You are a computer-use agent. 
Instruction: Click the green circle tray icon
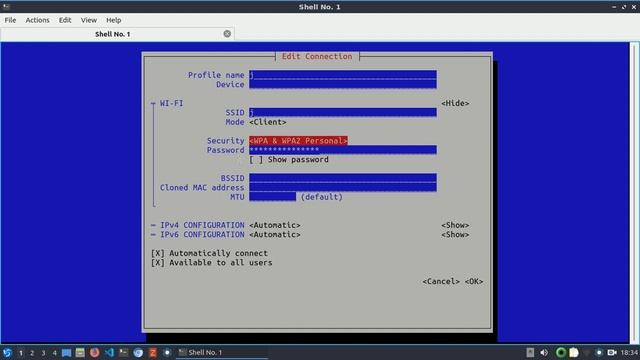(x=561, y=352)
